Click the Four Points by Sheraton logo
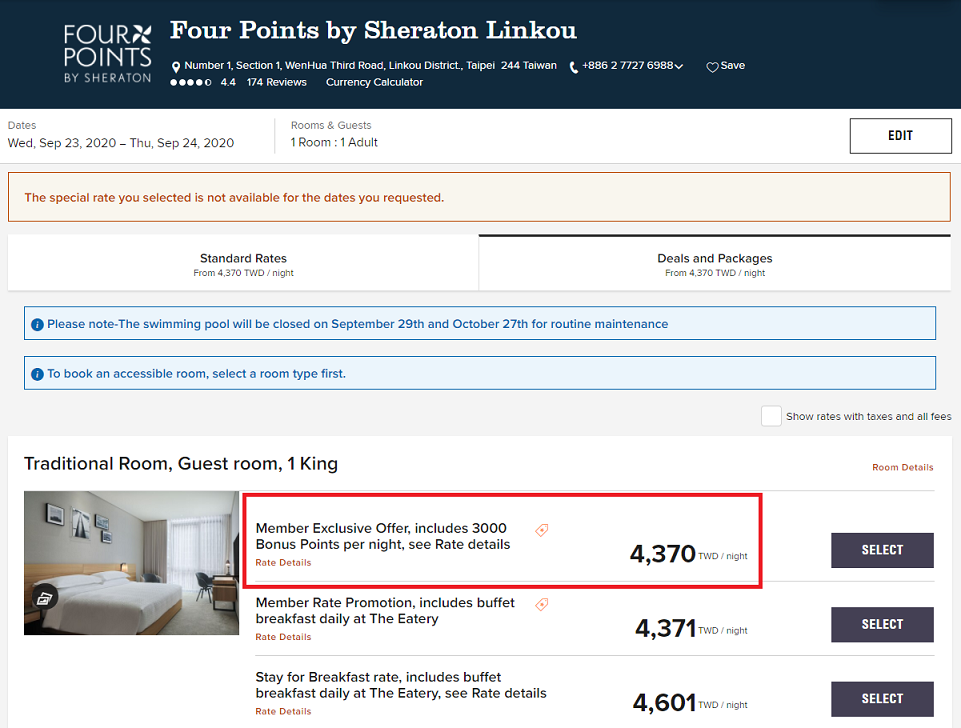The image size is (961, 728). pos(107,54)
